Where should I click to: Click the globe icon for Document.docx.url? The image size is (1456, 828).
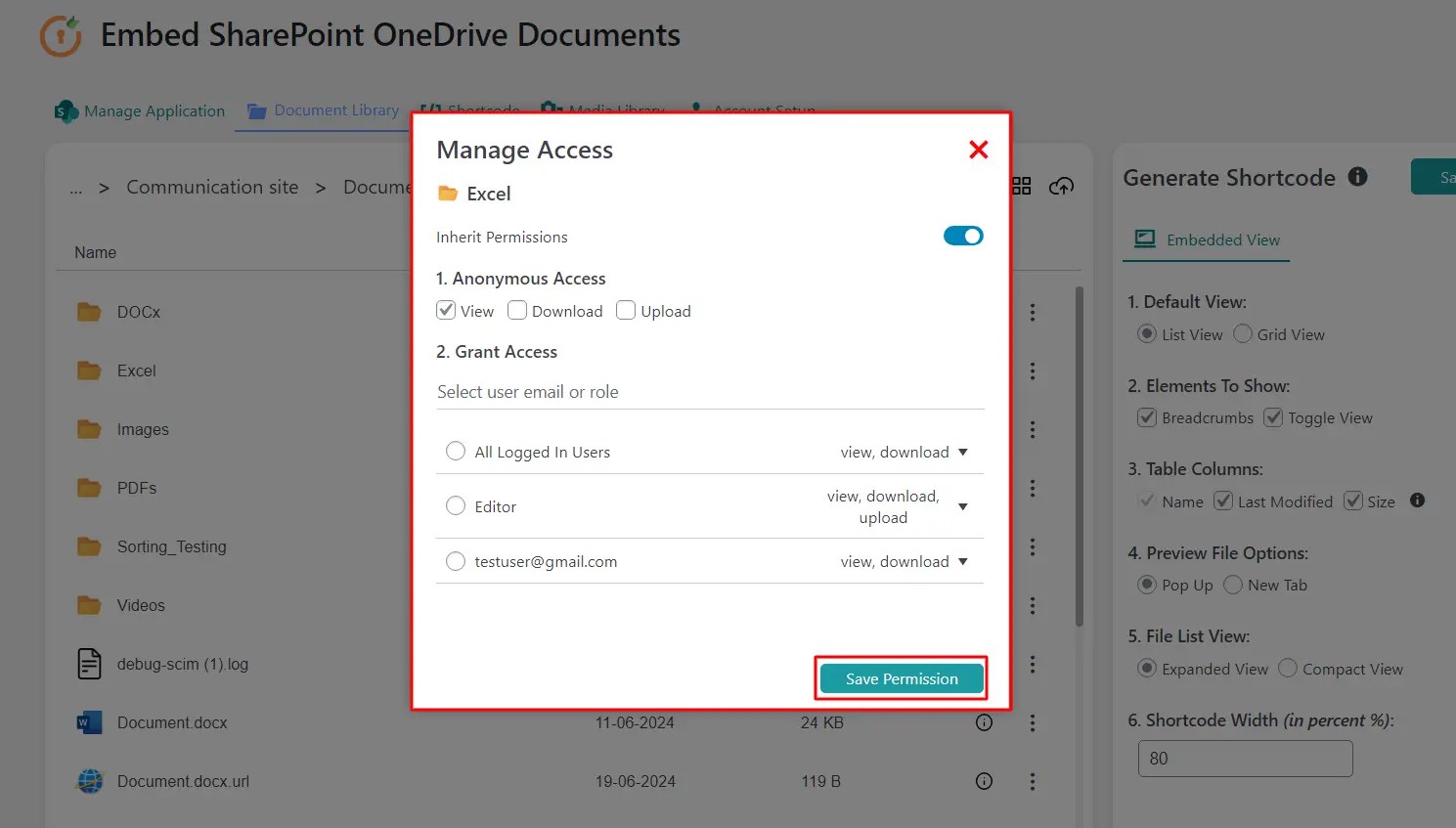[89, 781]
